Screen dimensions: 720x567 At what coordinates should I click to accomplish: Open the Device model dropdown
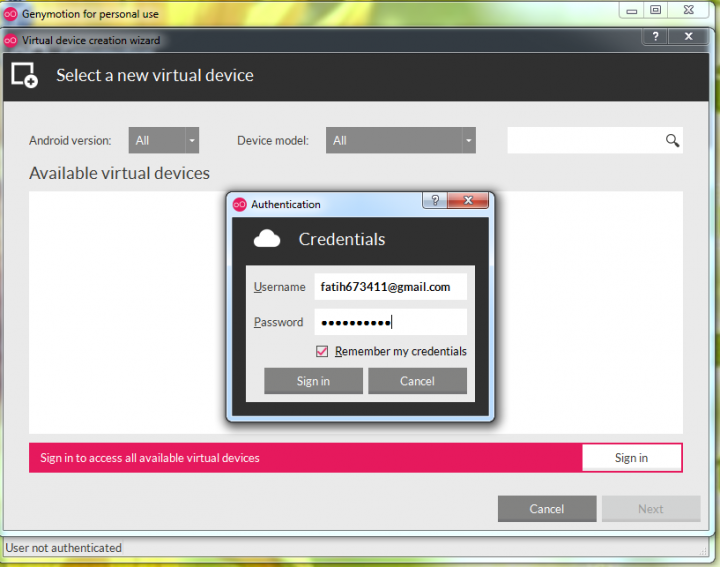point(401,140)
